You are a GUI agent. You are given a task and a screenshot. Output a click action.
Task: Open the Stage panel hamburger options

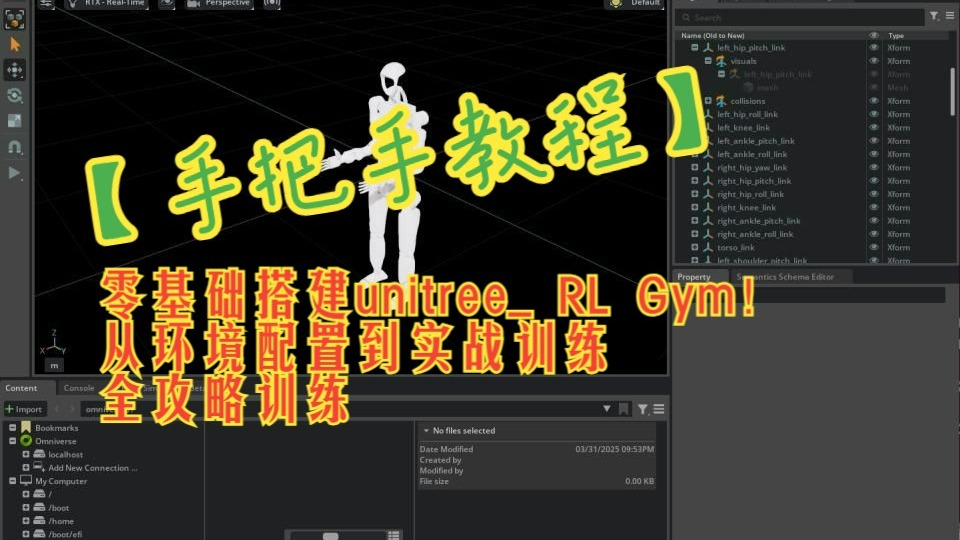coord(950,17)
